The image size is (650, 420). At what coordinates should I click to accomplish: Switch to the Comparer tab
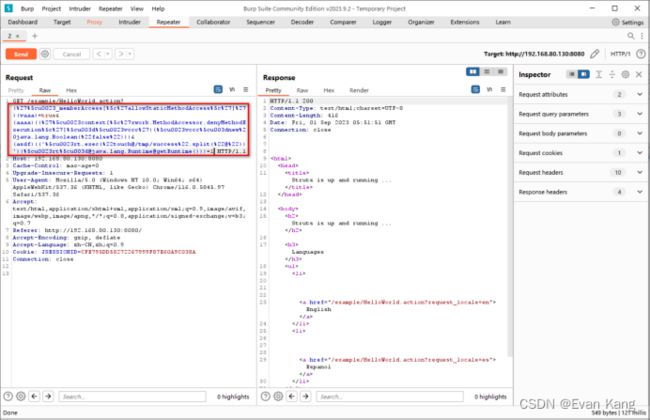(343, 22)
